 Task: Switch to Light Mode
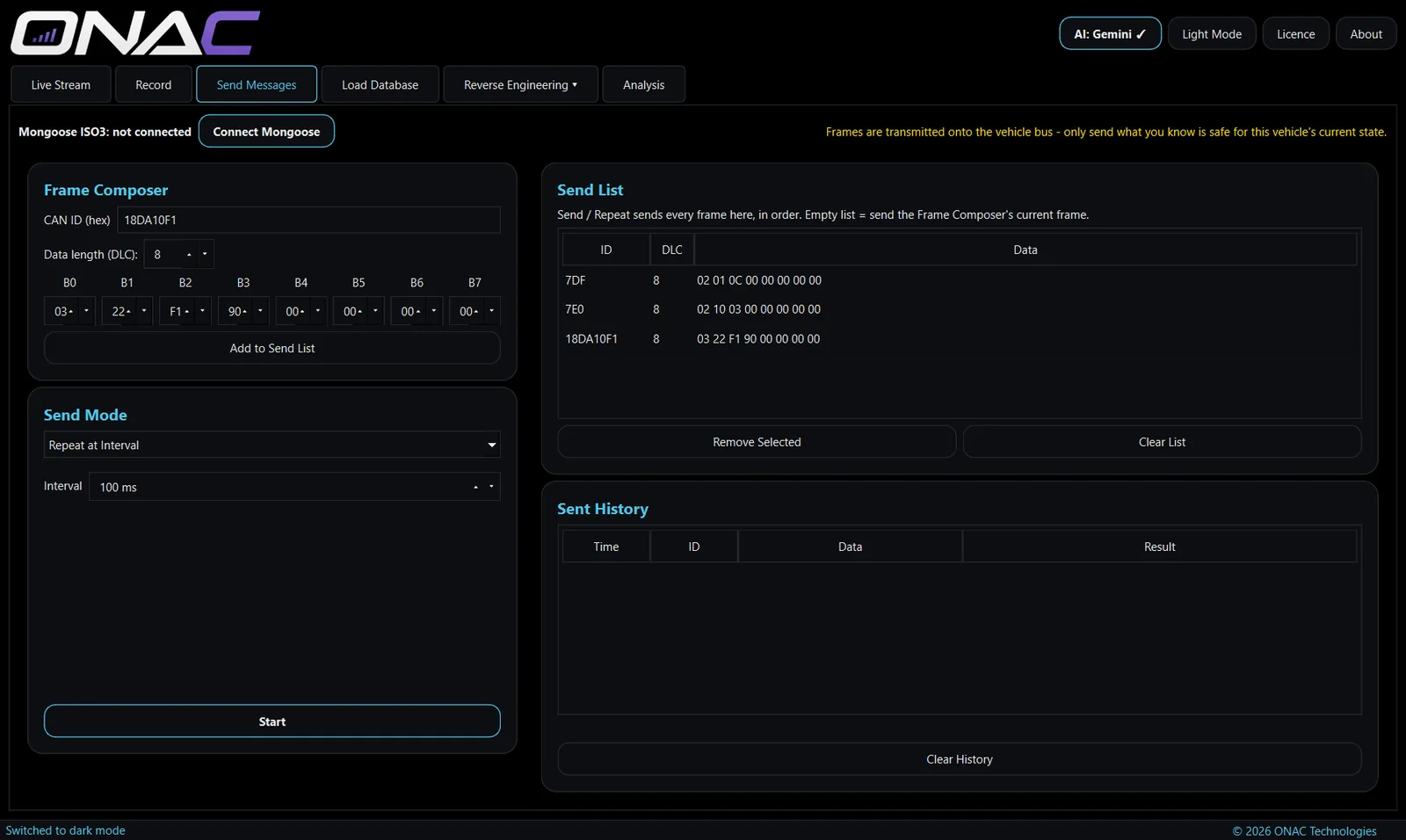point(1212,34)
